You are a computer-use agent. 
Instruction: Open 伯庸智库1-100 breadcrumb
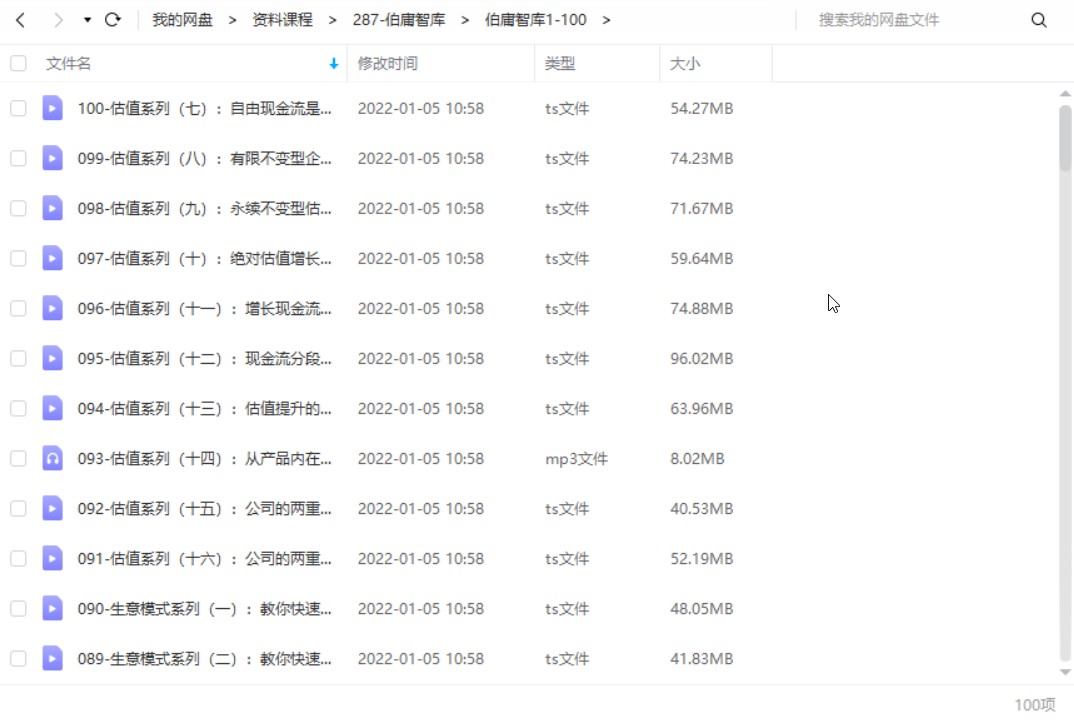point(536,20)
